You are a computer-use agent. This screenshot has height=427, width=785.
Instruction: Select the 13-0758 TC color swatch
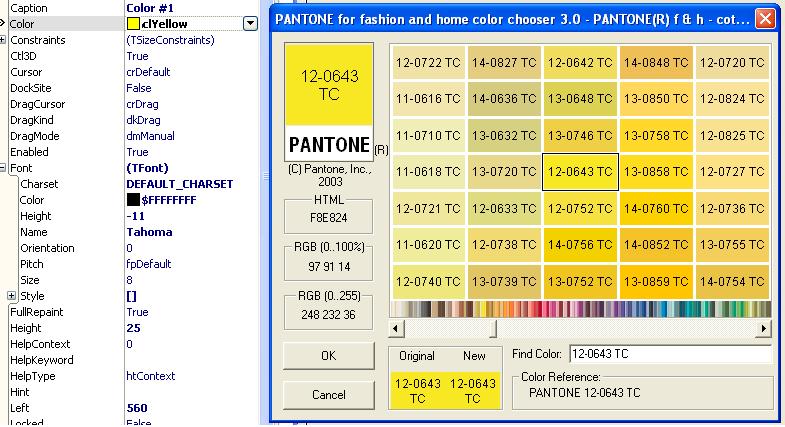[x=656, y=135]
